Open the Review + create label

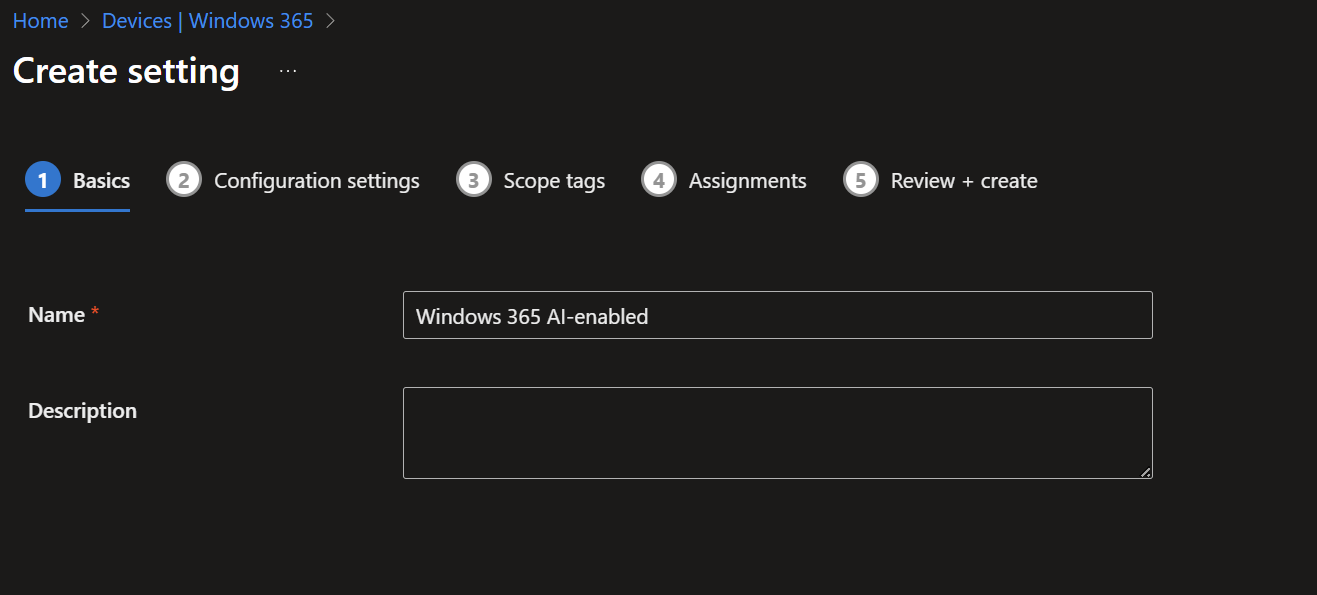coord(964,181)
